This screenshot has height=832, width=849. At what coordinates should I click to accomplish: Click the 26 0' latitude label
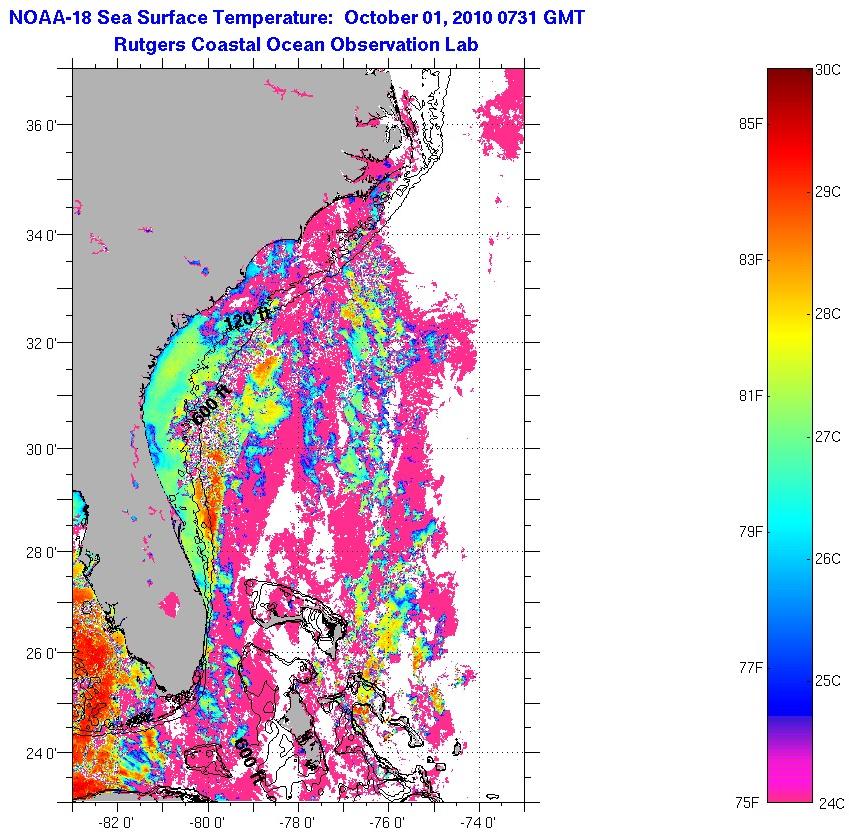click(x=42, y=654)
